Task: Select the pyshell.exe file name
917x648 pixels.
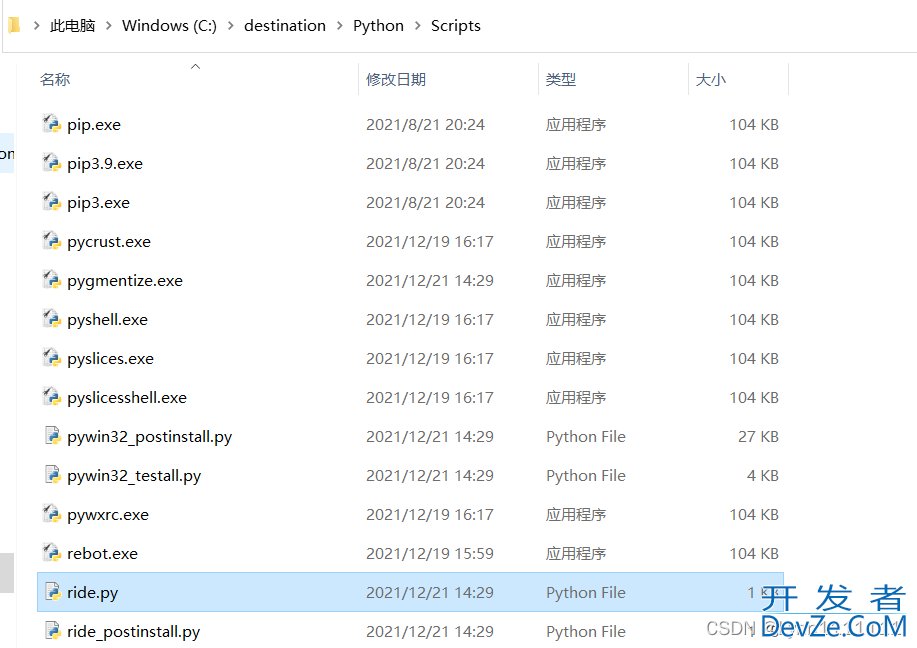Action: 108,320
